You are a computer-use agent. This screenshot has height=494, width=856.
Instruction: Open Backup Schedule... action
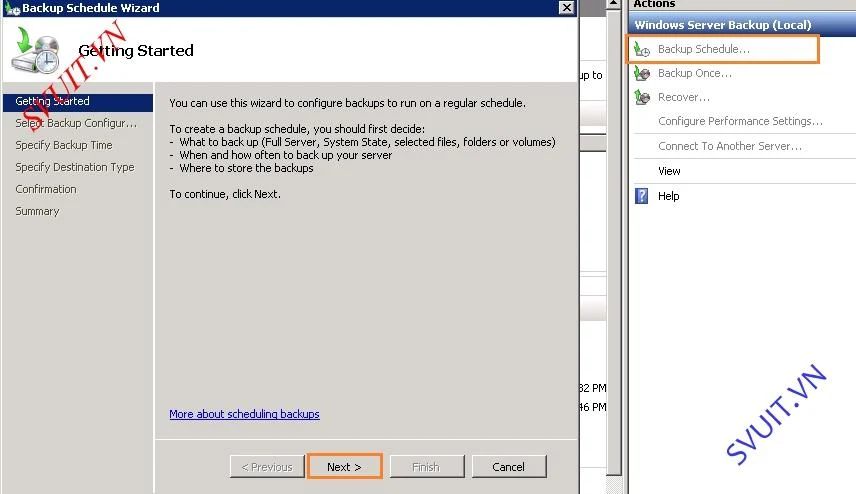tap(704, 49)
